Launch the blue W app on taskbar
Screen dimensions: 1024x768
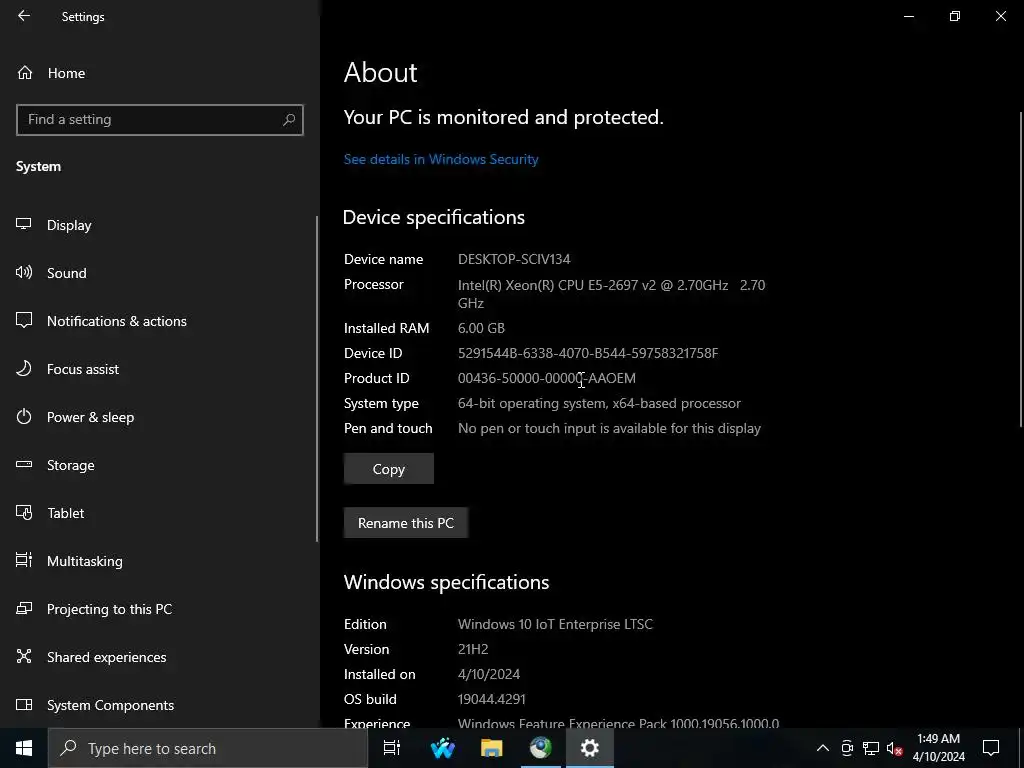click(x=442, y=748)
